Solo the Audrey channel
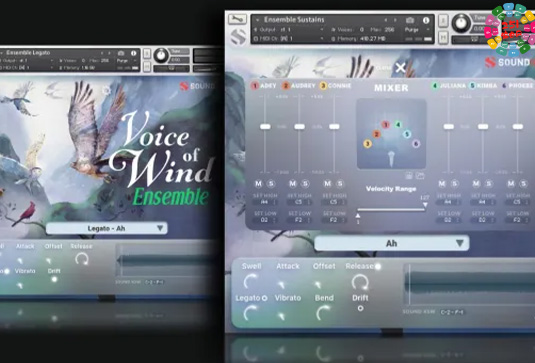The image size is (535, 363). (306, 184)
